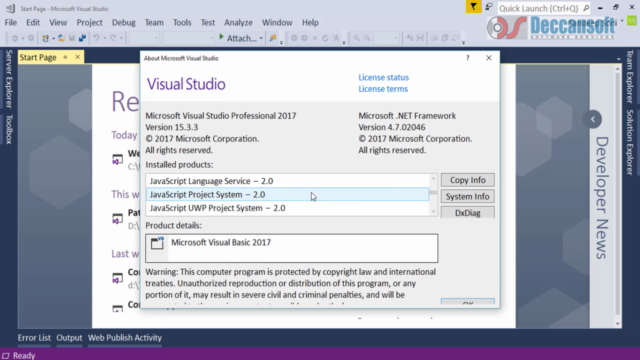Open the document tabs overflow dropdown
This screenshot has height=360, width=640.
point(619,59)
